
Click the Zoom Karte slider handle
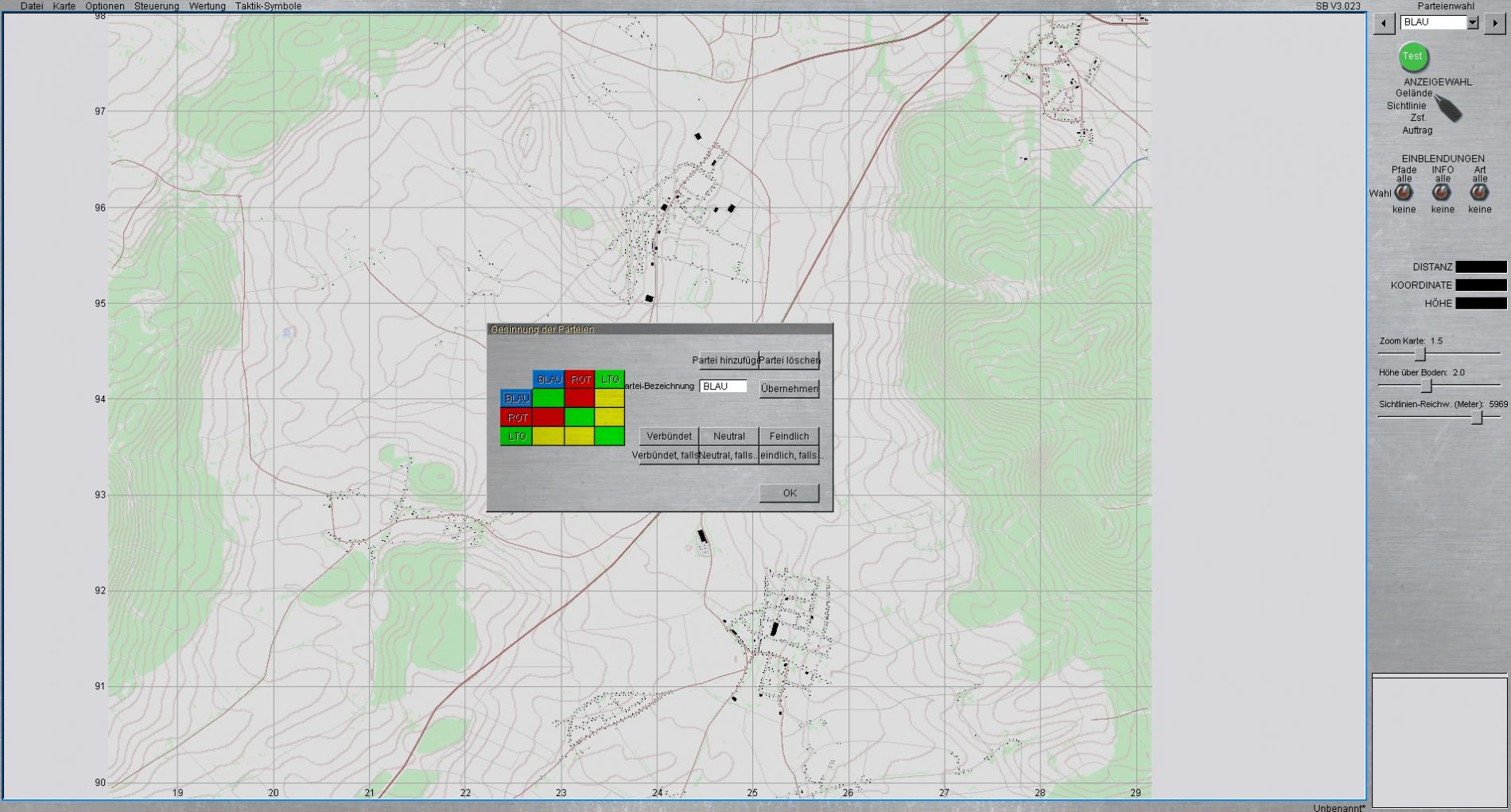[1420, 354]
